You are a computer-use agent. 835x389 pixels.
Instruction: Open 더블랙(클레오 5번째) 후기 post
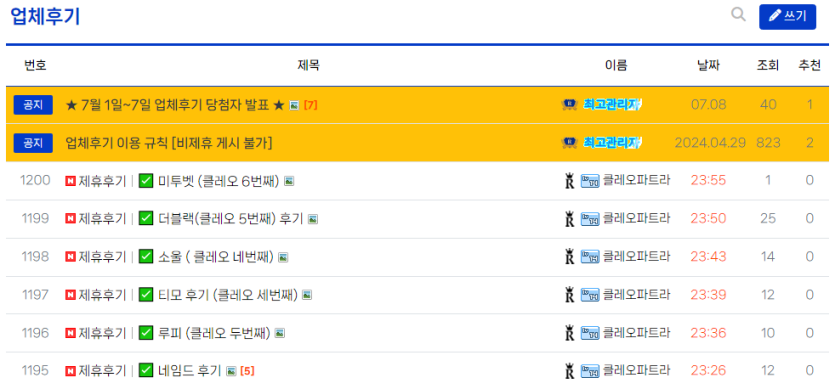coord(231,218)
